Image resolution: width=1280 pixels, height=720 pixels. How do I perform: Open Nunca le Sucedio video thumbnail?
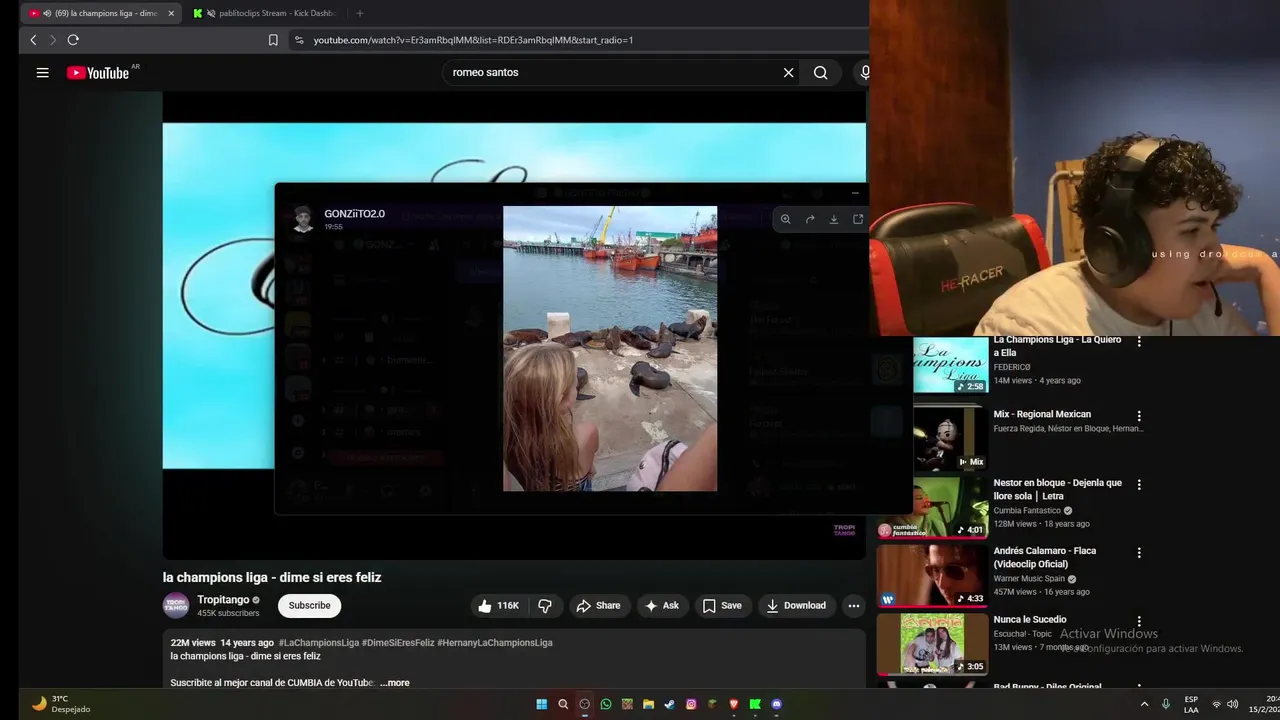[932, 644]
